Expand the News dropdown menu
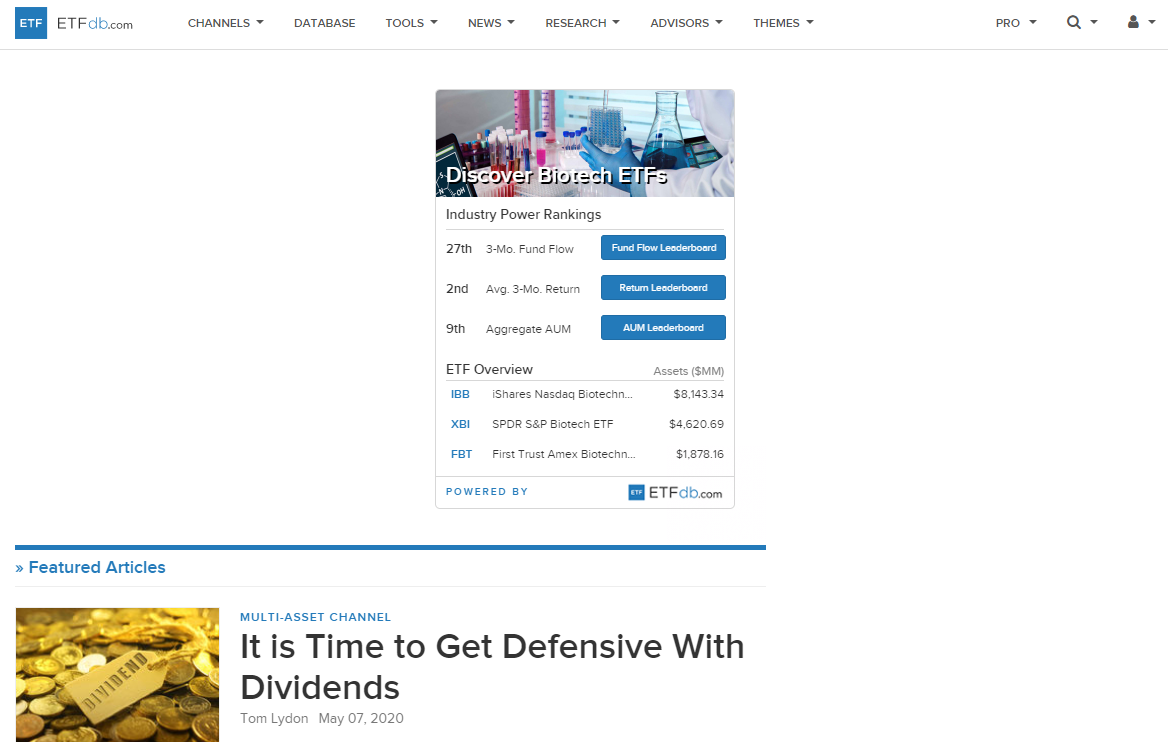 pos(491,23)
